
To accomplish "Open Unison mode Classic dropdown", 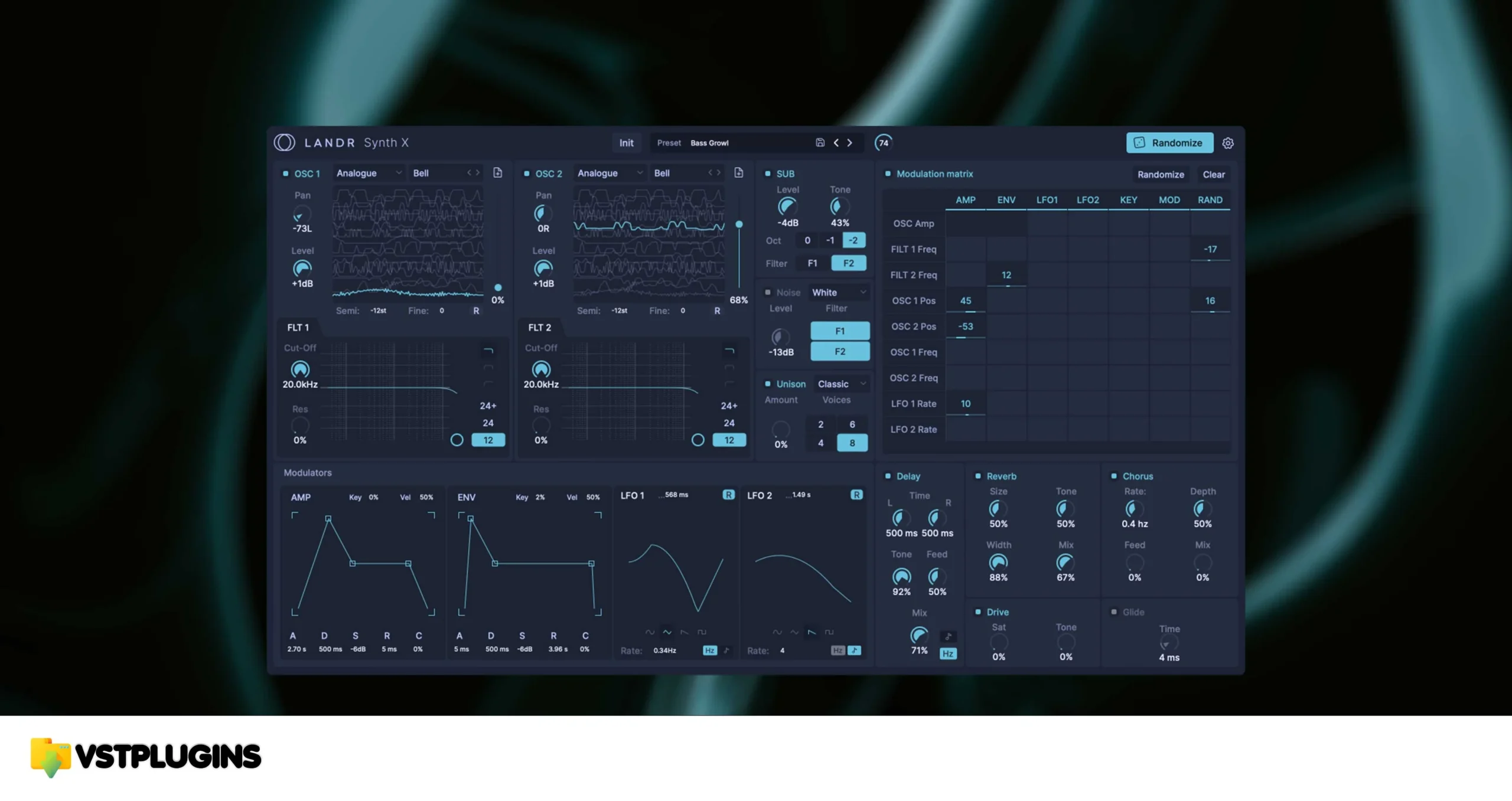I will point(842,384).
